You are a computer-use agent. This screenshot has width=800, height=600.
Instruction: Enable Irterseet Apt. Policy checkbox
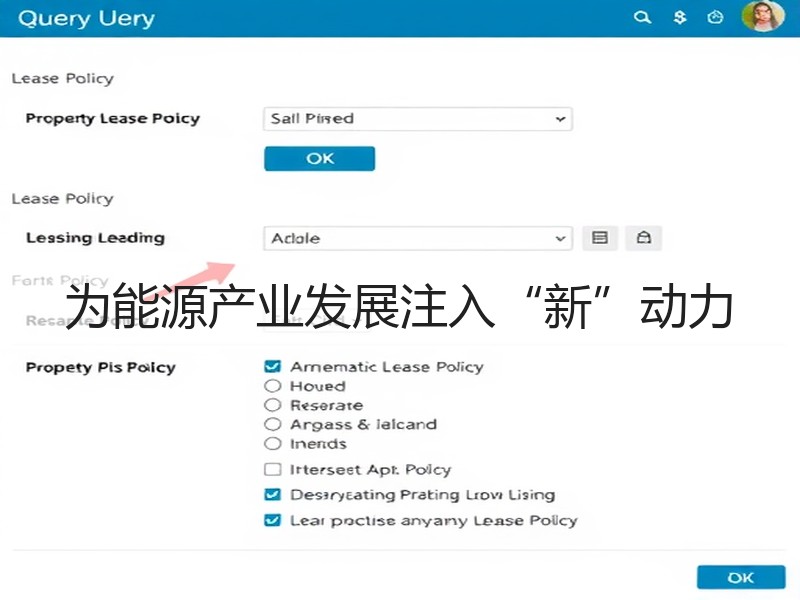272,469
